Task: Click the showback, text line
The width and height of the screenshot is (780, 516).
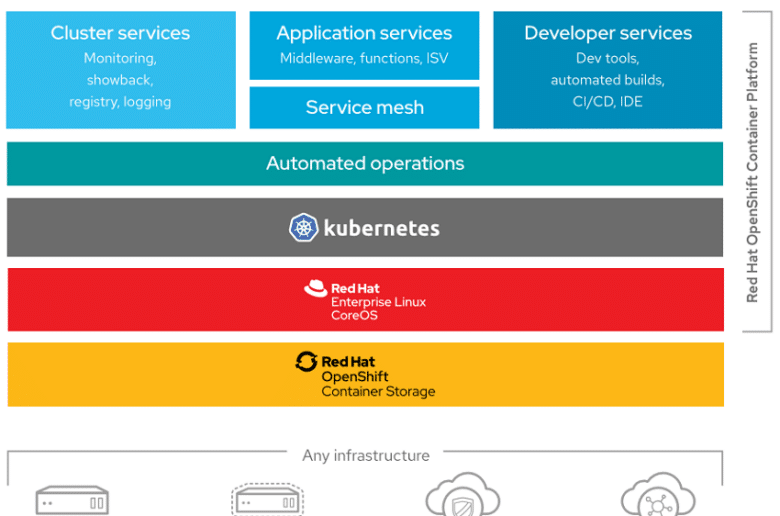Action: 120,80
